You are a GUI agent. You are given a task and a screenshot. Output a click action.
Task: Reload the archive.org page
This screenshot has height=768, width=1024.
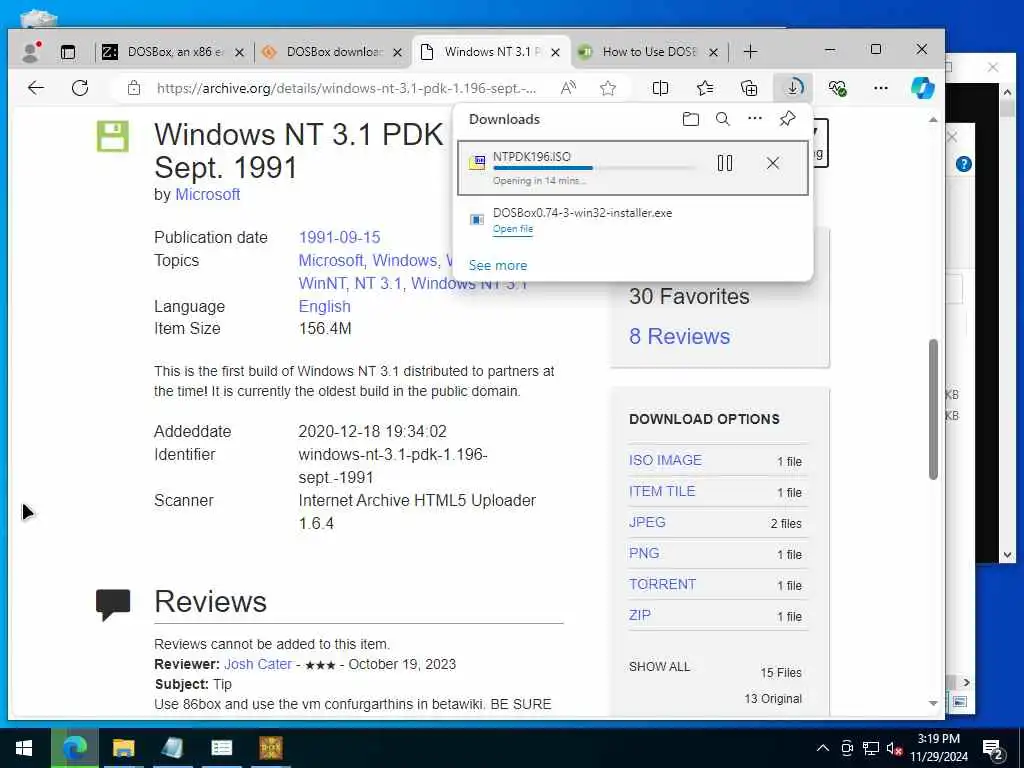tap(80, 88)
